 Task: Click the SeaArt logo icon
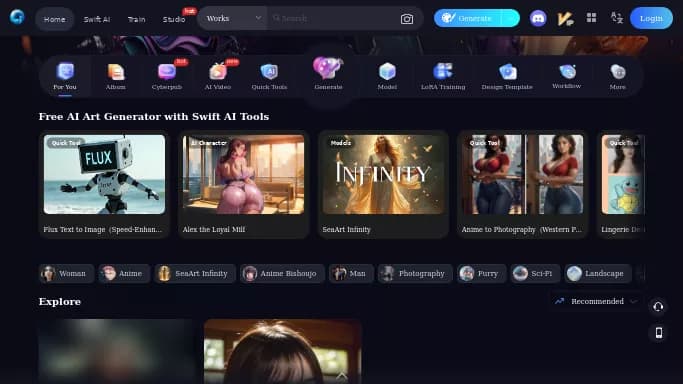click(x=17, y=17)
